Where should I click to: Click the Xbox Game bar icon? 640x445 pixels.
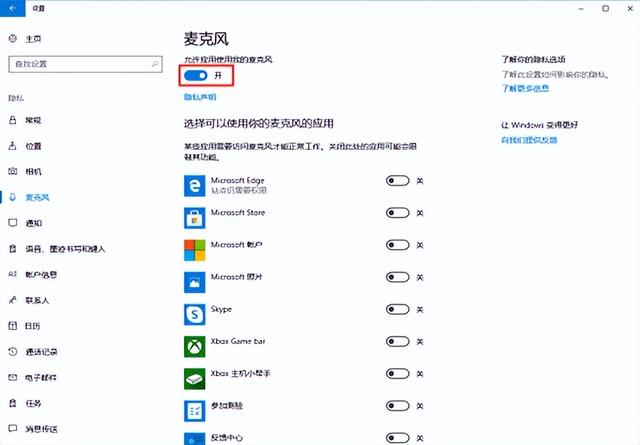click(x=195, y=347)
